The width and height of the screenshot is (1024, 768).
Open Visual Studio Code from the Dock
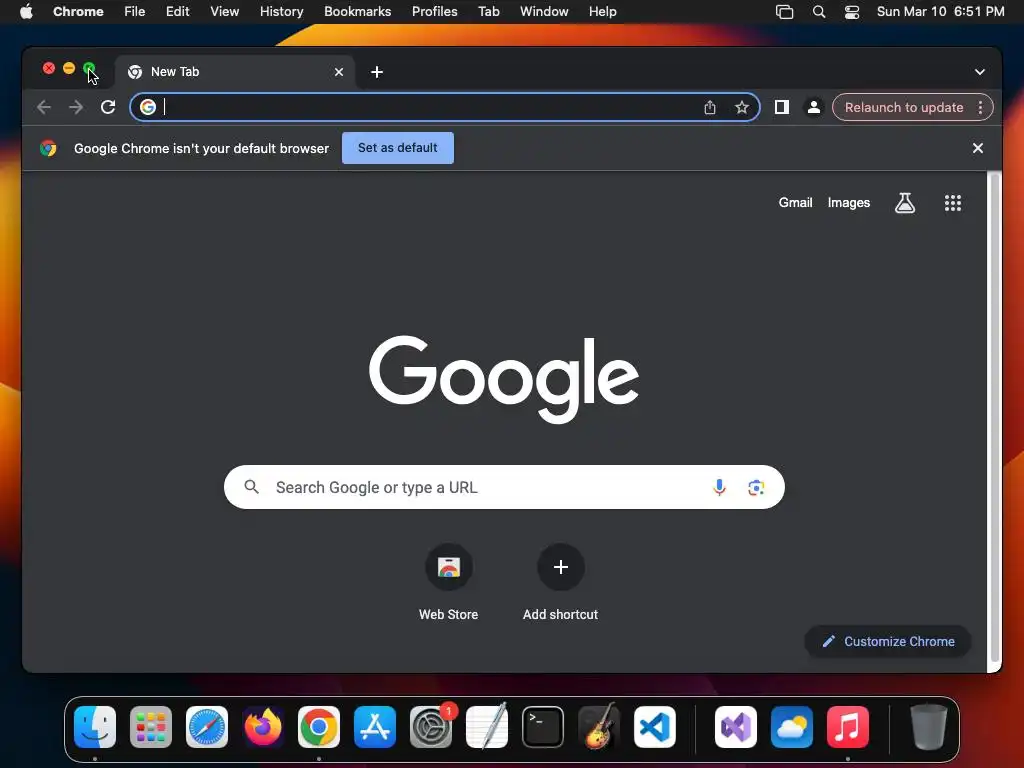(x=655, y=727)
